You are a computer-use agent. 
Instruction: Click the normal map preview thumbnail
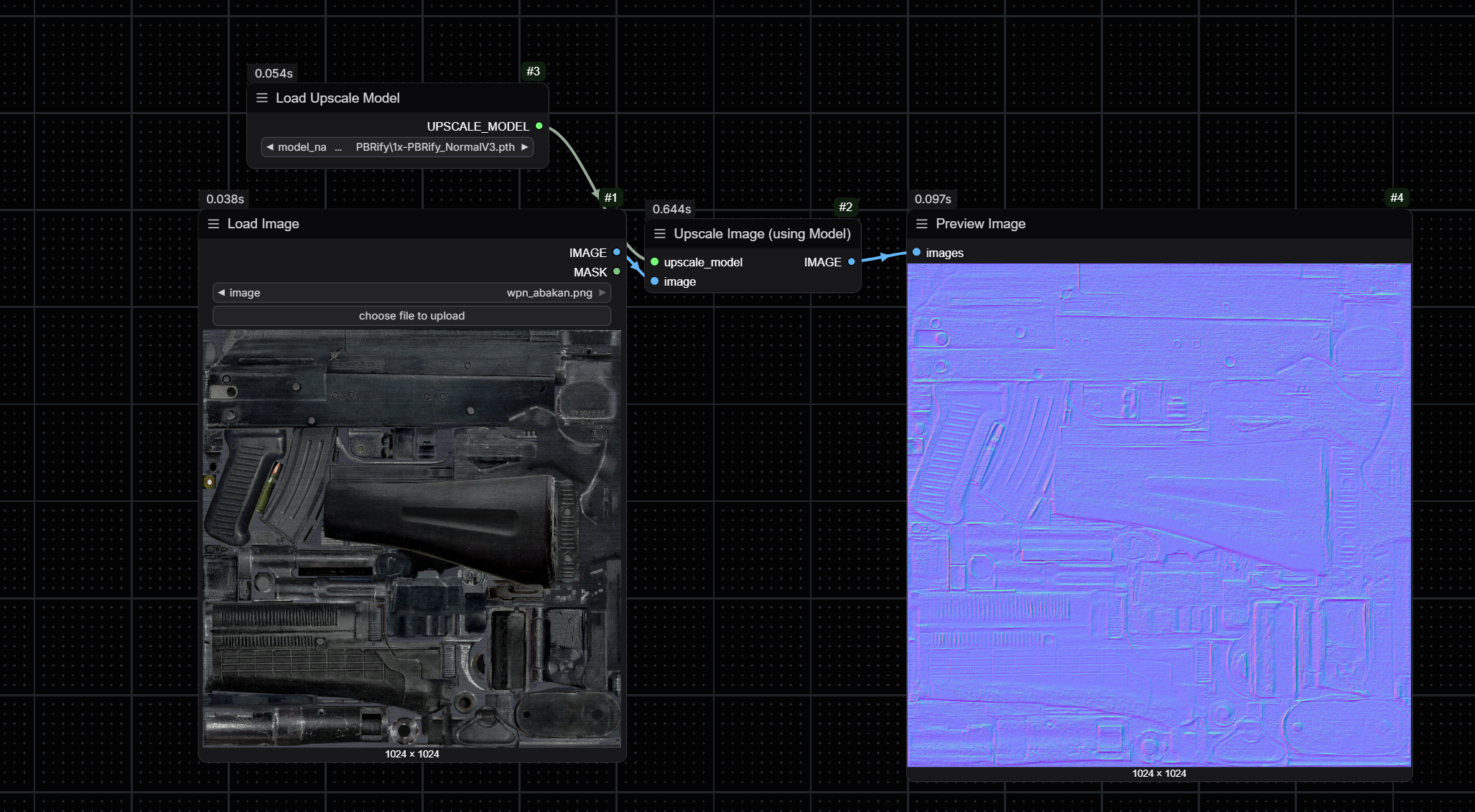pos(1159,515)
